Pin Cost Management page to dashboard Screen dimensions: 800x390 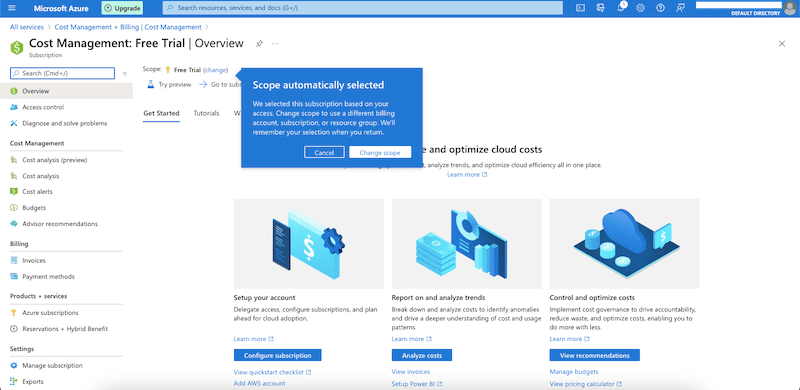pyautogui.click(x=259, y=43)
